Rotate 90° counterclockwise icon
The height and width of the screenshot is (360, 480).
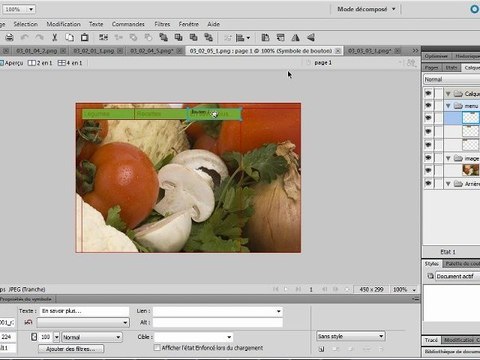pos(265,37)
